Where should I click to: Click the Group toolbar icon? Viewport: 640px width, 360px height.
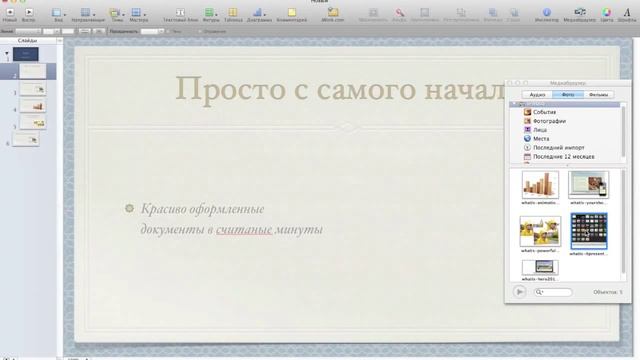(425, 13)
